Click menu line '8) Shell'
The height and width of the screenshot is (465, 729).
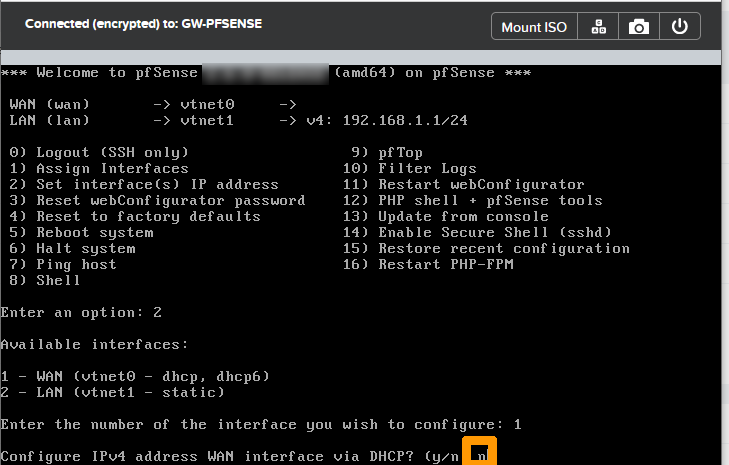click(x=45, y=280)
